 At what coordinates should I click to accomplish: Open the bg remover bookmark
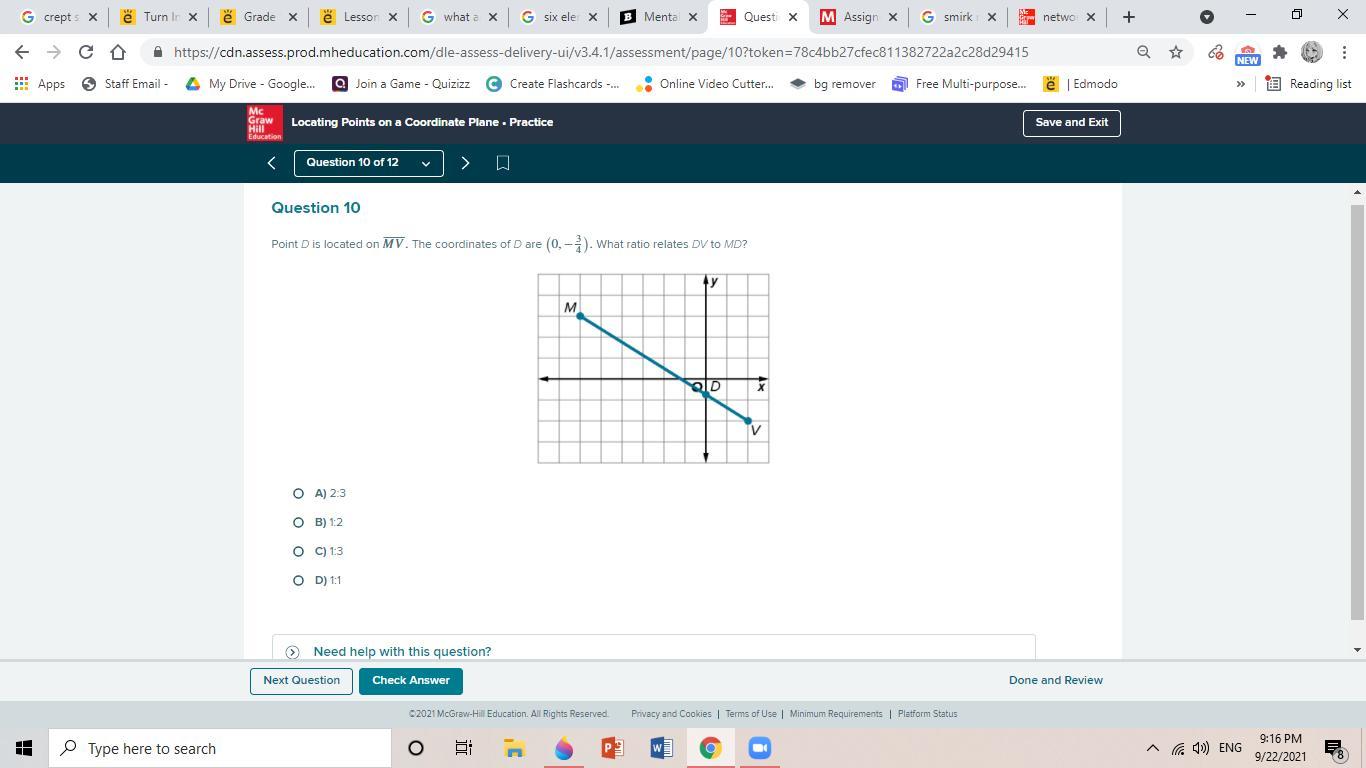pos(833,84)
